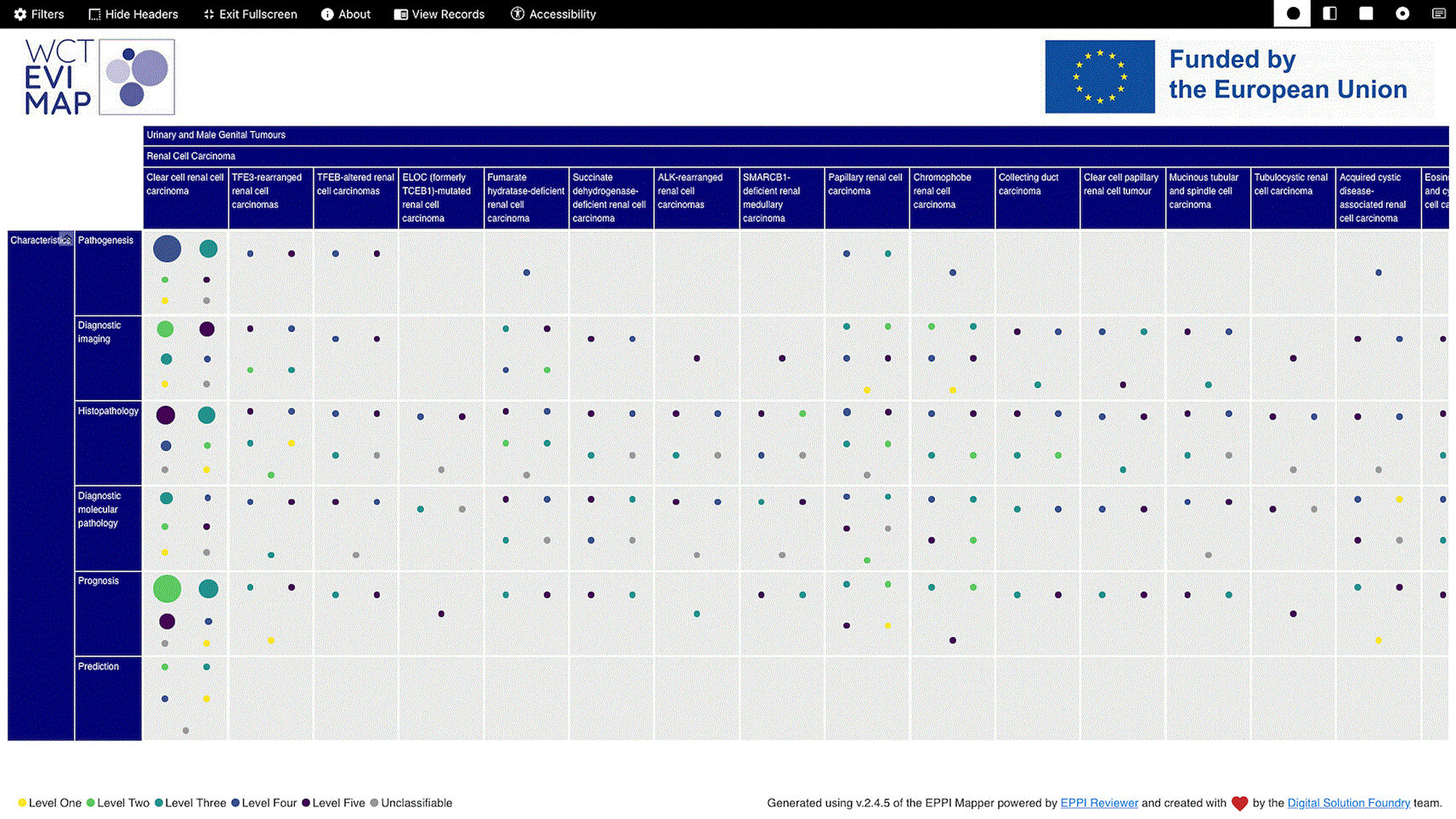The height and width of the screenshot is (819, 1456).
Task: Exit Fullscreen mode
Action: pos(251,14)
